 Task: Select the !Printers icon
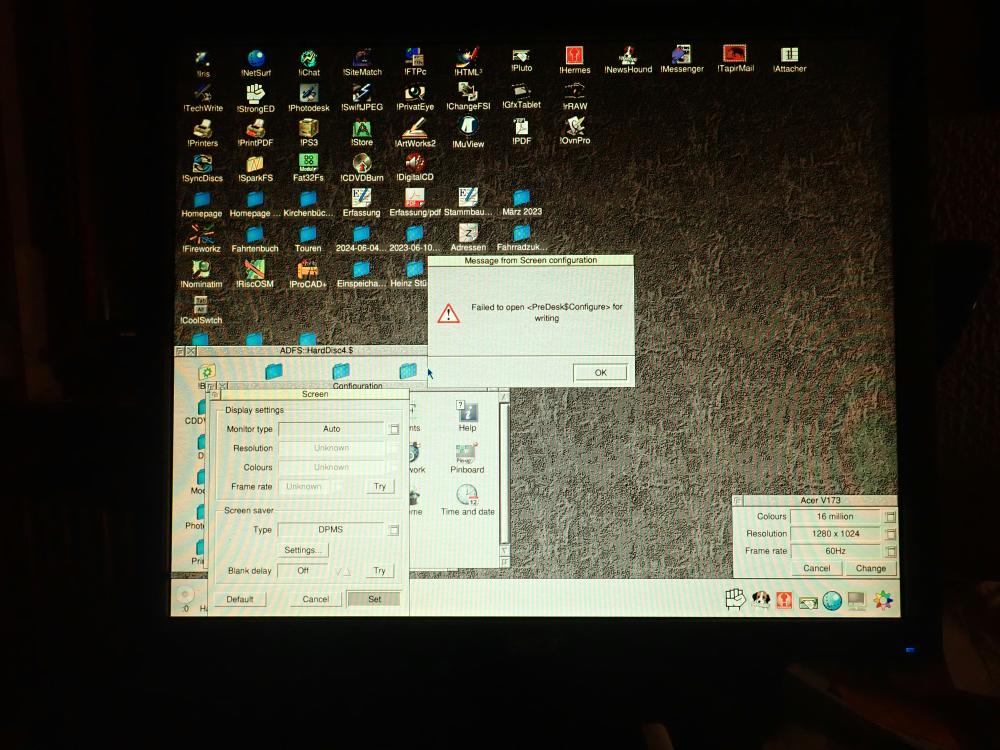(x=203, y=134)
